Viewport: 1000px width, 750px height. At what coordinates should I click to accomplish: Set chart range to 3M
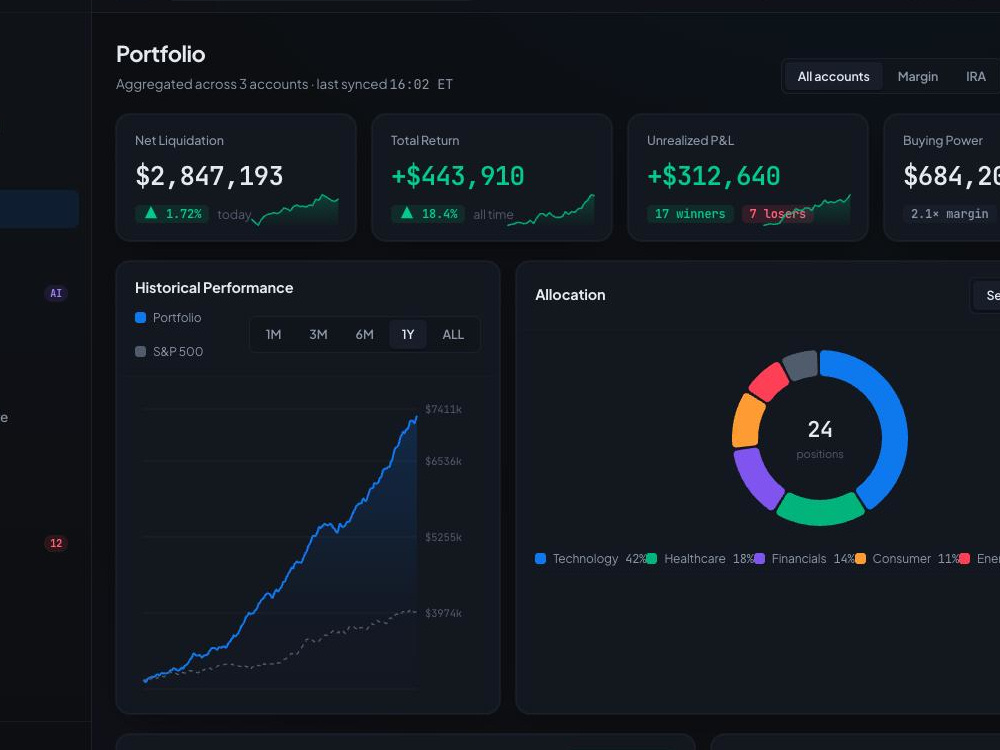(318, 334)
